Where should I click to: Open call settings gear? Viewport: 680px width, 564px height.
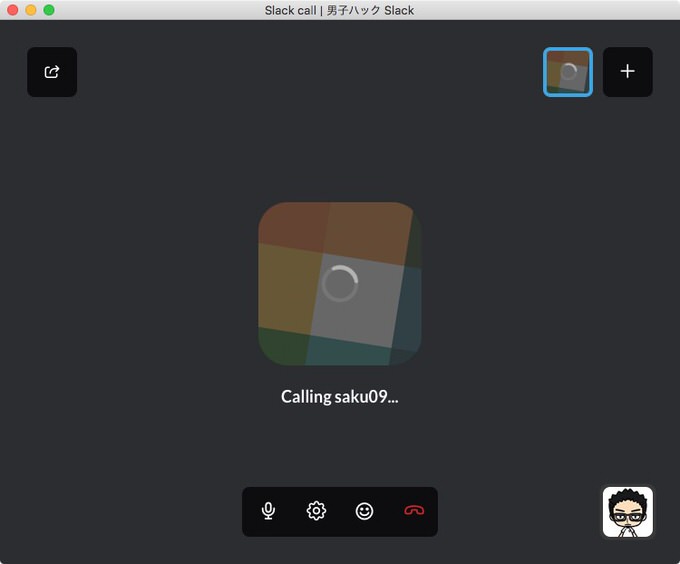click(316, 511)
